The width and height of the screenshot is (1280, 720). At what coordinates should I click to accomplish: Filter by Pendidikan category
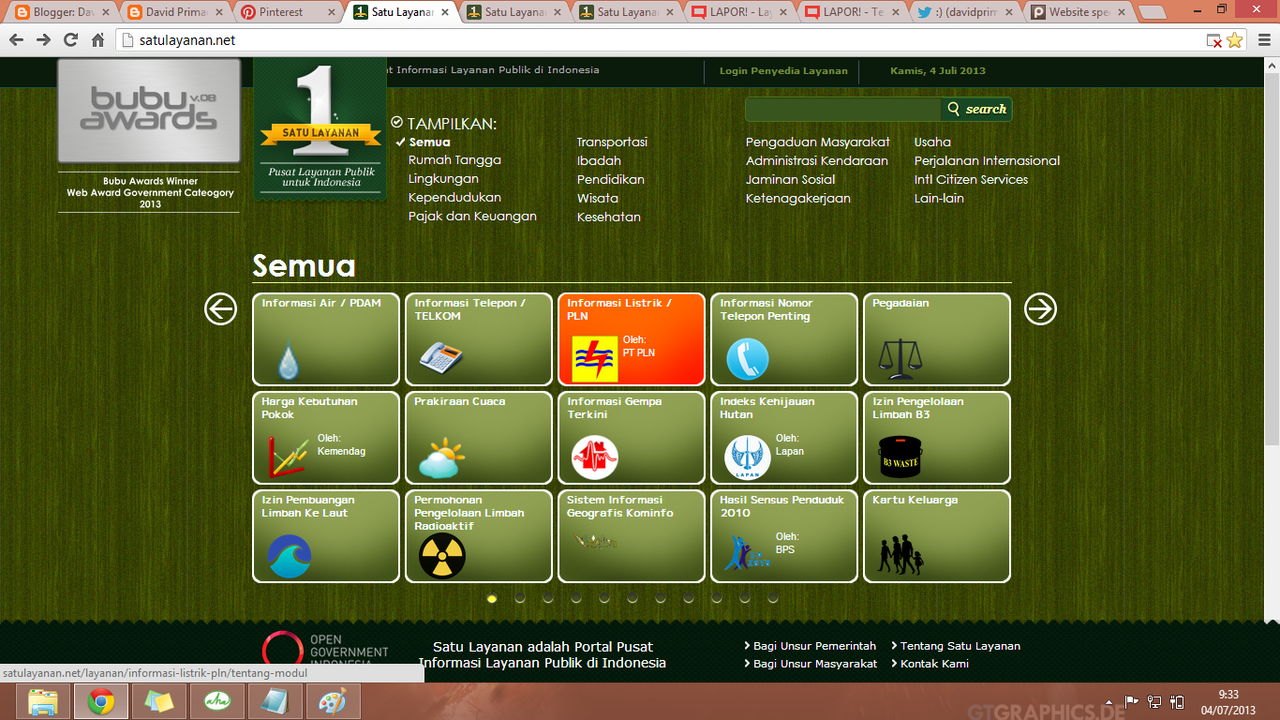(x=610, y=180)
